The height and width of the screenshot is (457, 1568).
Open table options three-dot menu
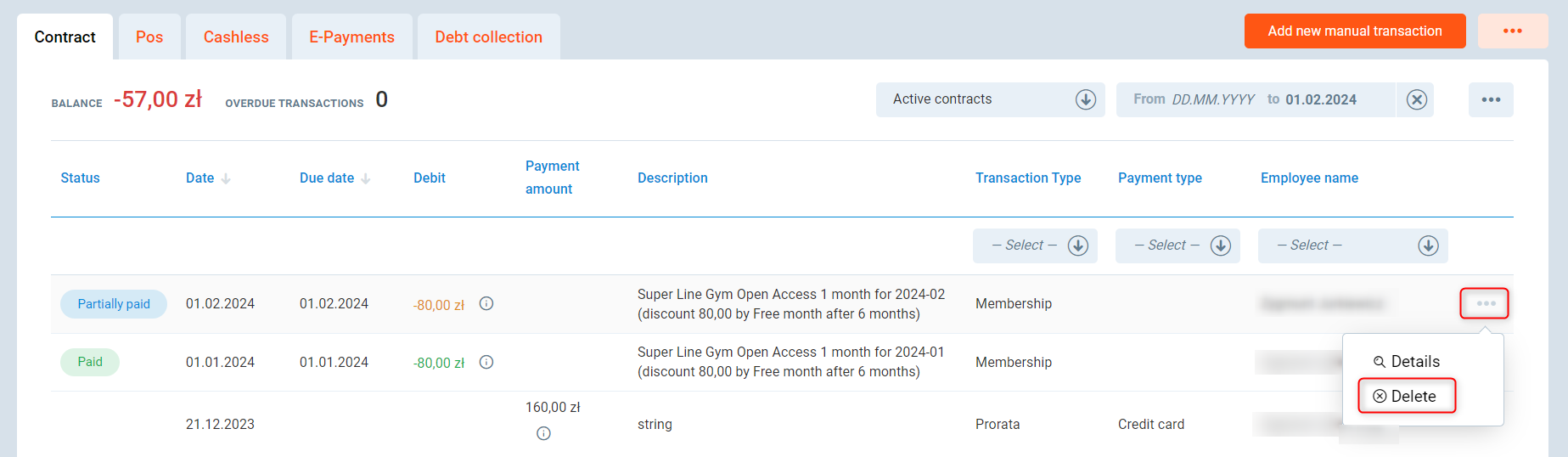1491,99
